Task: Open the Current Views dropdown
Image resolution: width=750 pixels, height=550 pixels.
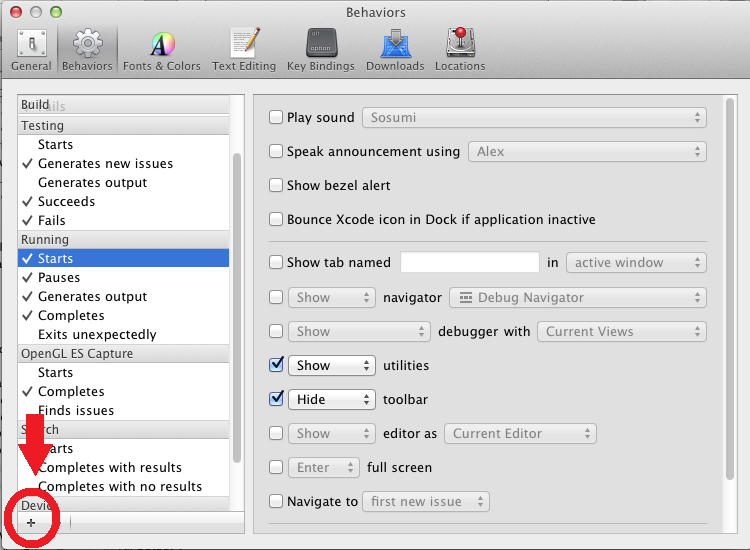Action: (x=622, y=331)
